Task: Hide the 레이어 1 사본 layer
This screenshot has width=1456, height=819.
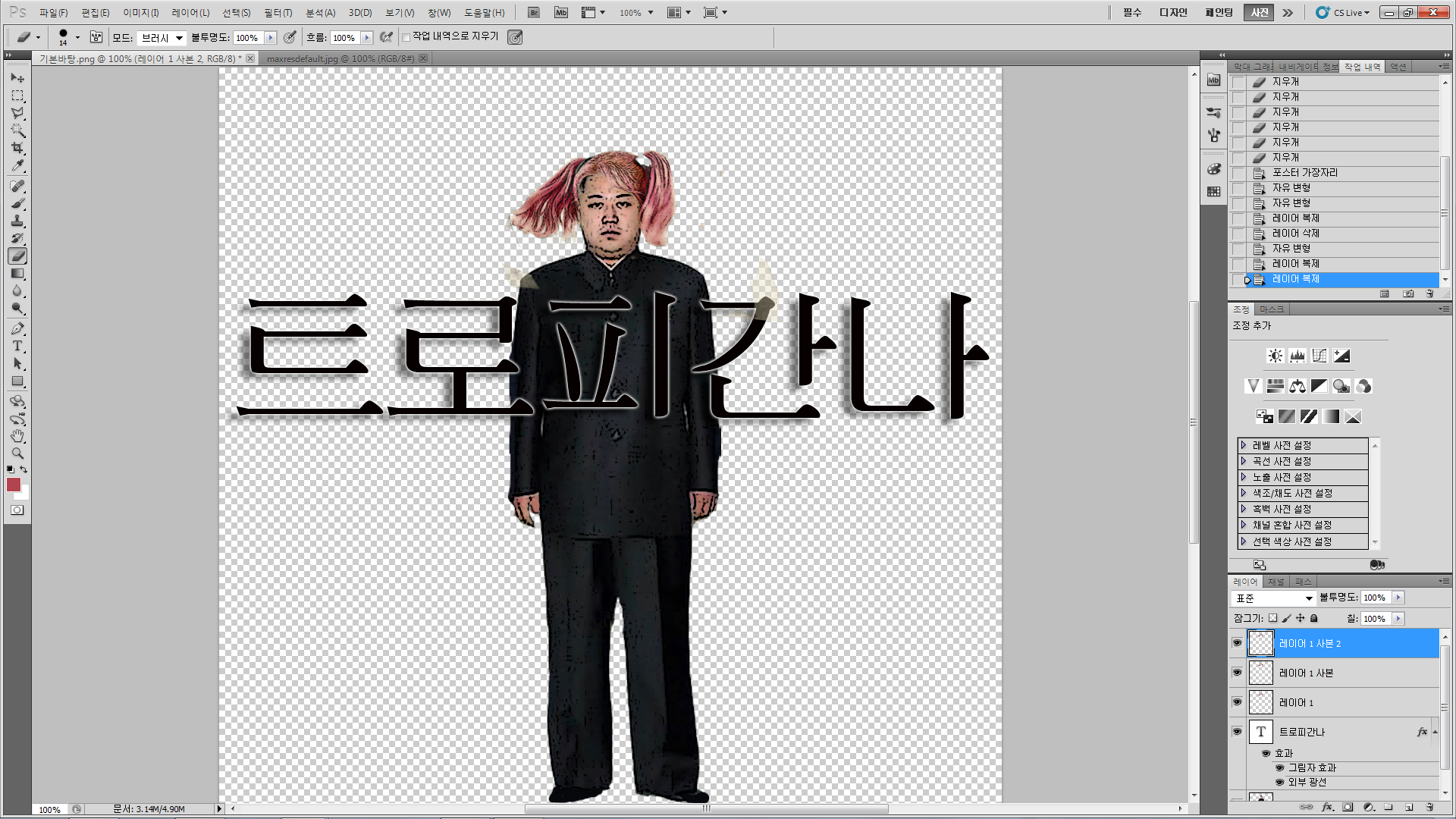Action: (x=1237, y=673)
